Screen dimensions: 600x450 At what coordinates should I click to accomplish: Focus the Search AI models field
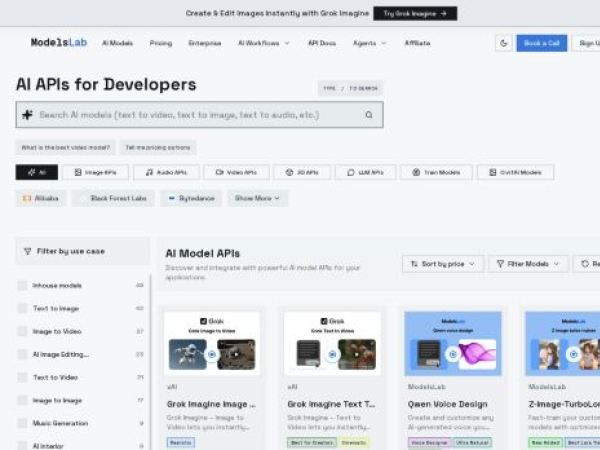[199, 115]
